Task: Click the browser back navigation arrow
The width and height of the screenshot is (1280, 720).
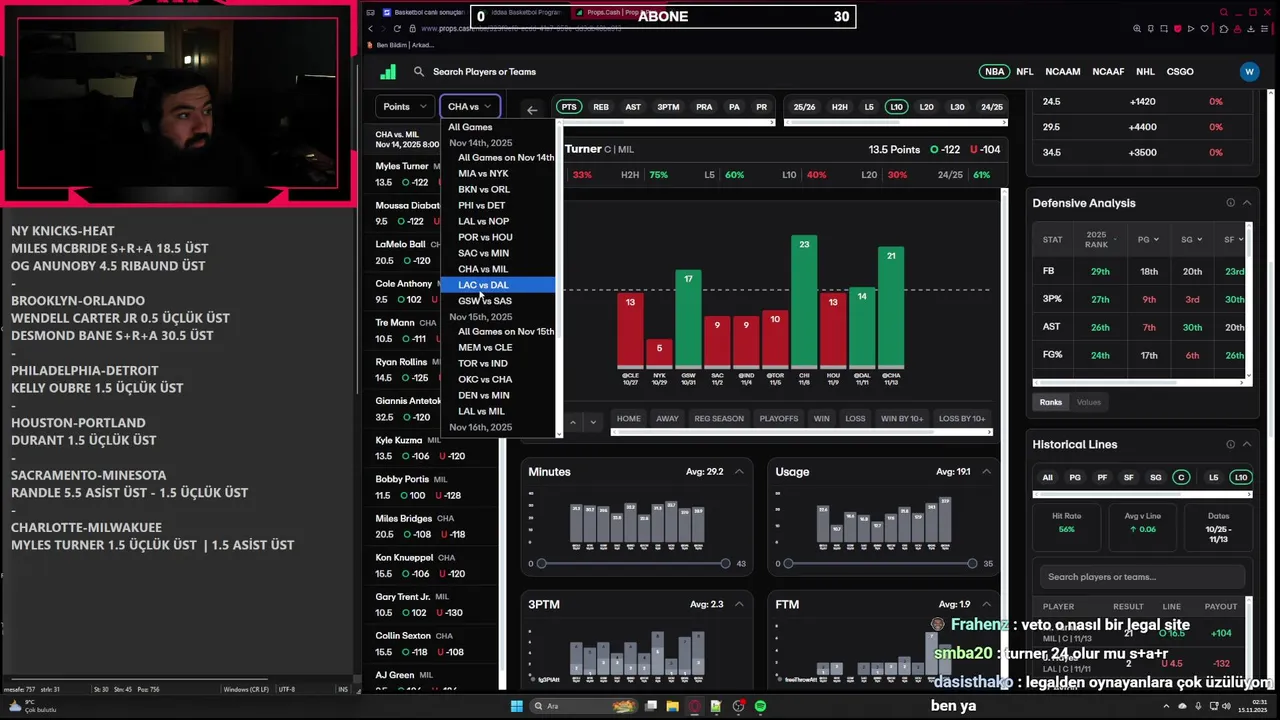Action: click(370, 29)
